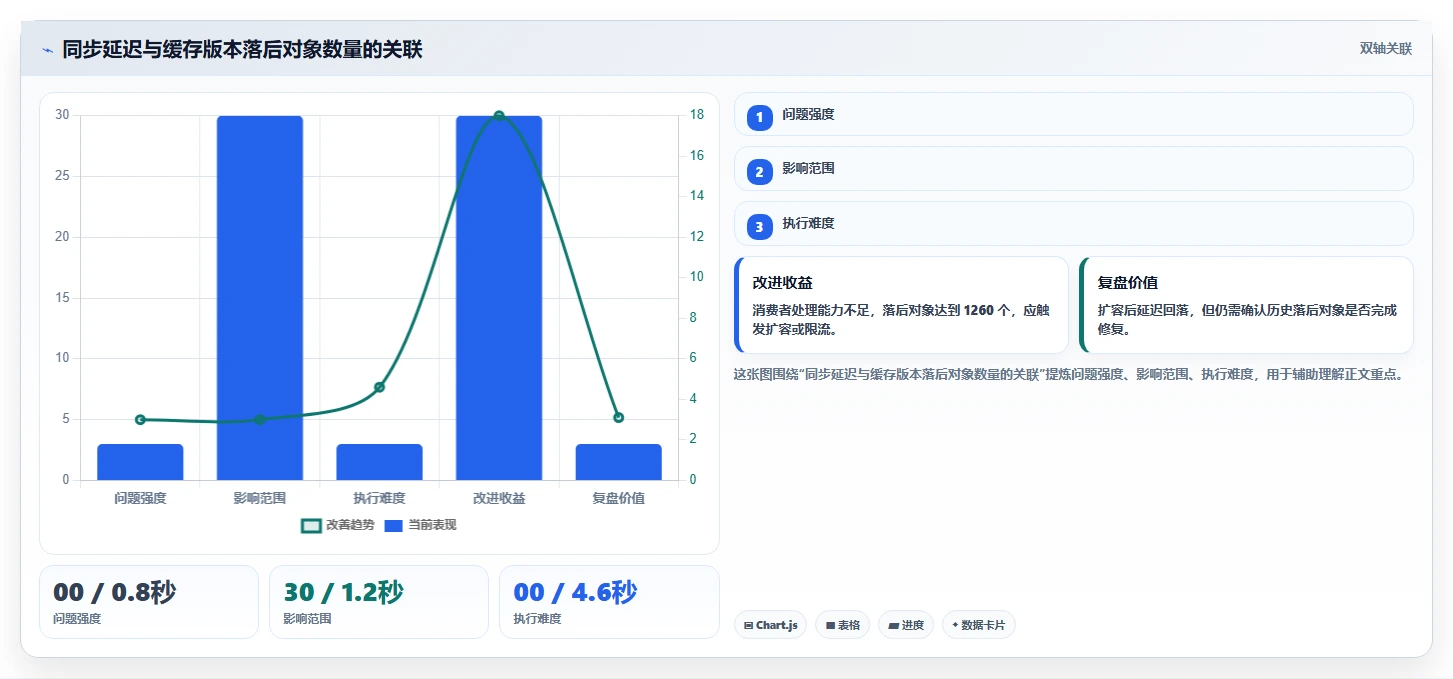The height and width of the screenshot is (679, 1453).
Task: Click the right axis value 10
Action: click(x=696, y=277)
